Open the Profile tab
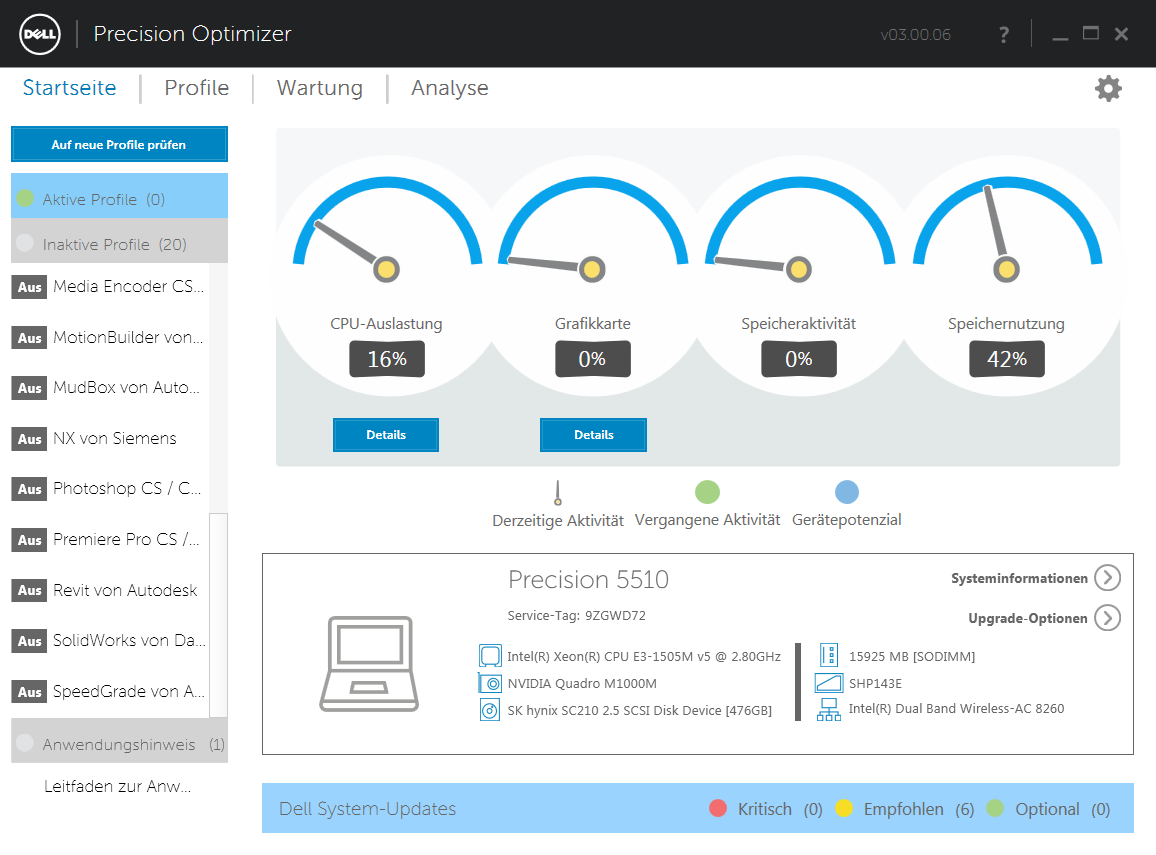The height and width of the screenshot is (855, 1156). pyautogui.click(x=197, y=88)
